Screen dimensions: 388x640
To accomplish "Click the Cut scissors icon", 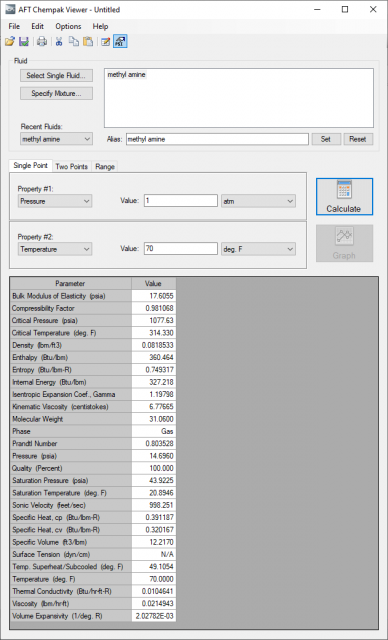I will [59, 41].
